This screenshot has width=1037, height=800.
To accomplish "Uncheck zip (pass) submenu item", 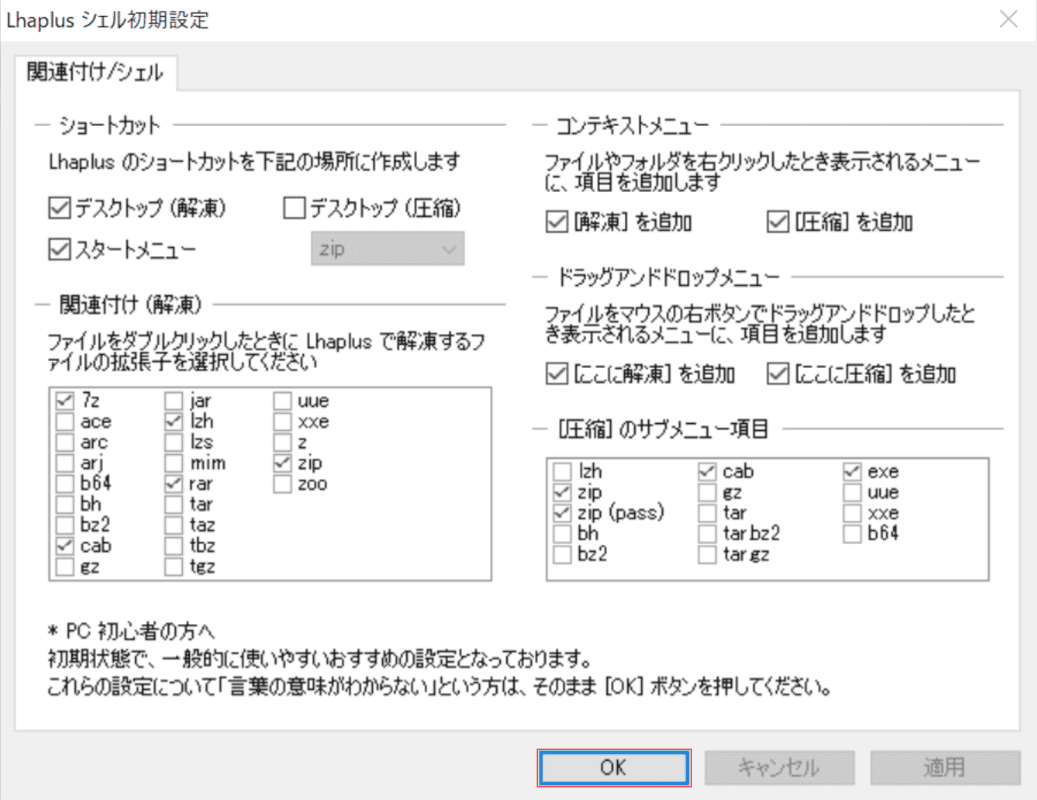I will click(562, 512).
